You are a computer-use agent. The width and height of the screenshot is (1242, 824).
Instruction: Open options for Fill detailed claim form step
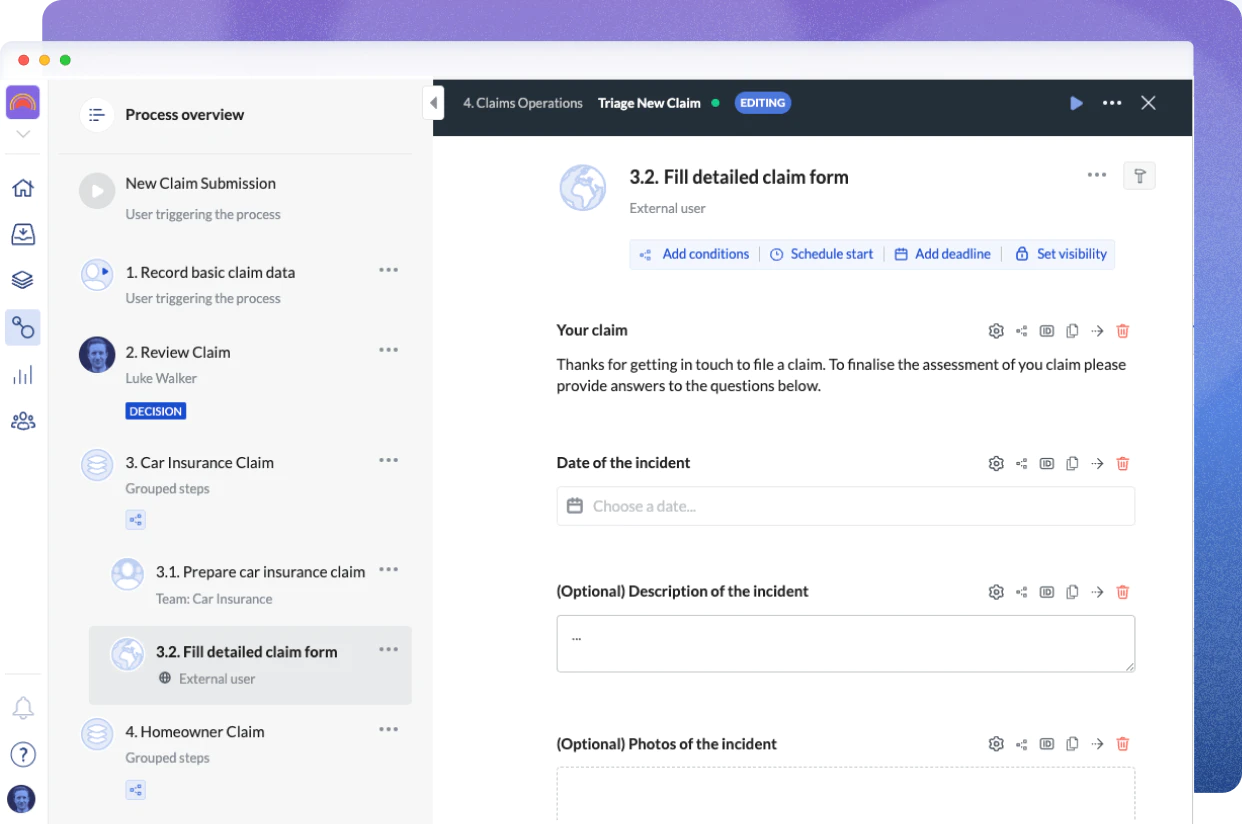pos(389,650)
